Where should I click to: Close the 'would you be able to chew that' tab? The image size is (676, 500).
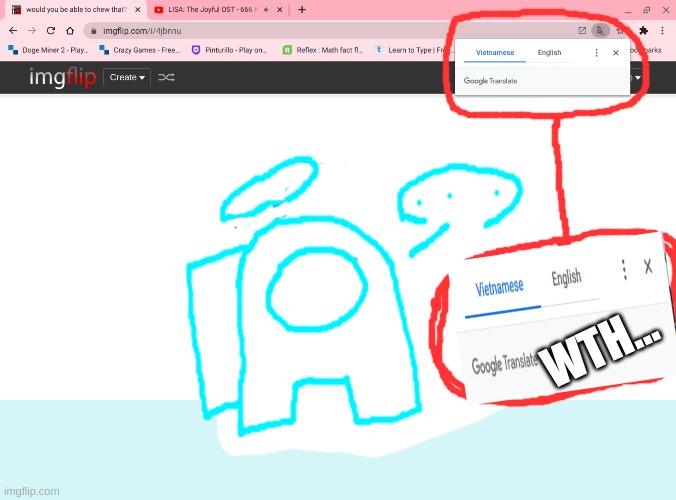[x=138, y=9]
